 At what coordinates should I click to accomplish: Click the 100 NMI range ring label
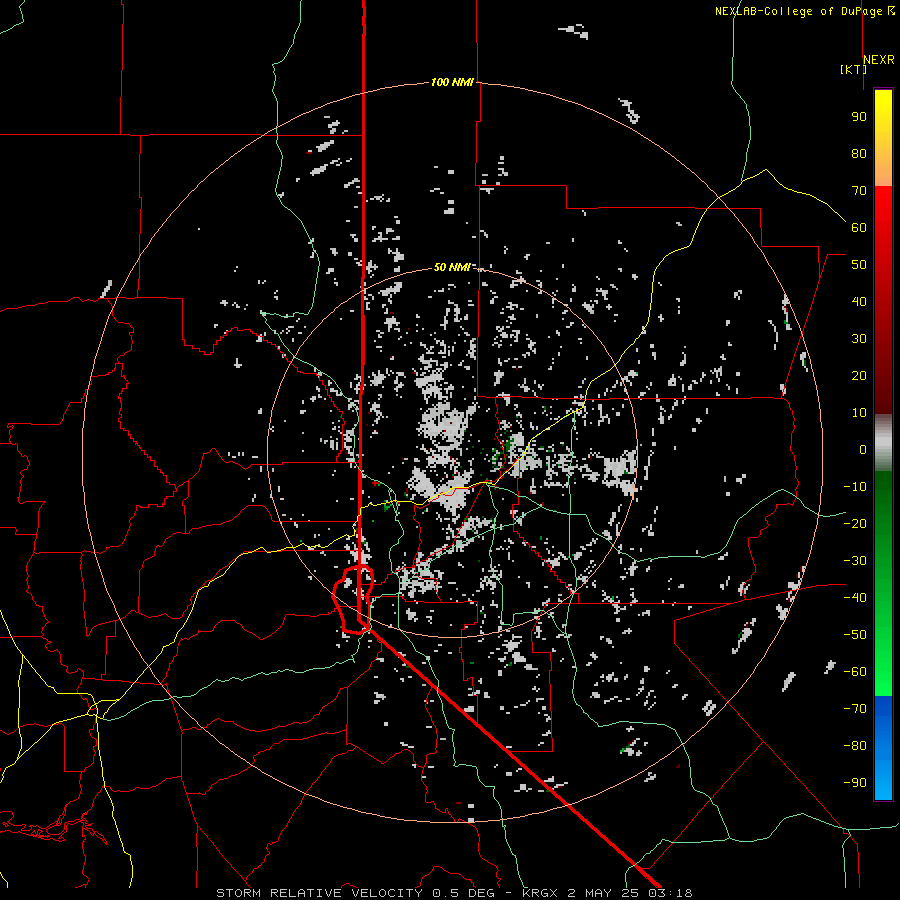[452, 82]
